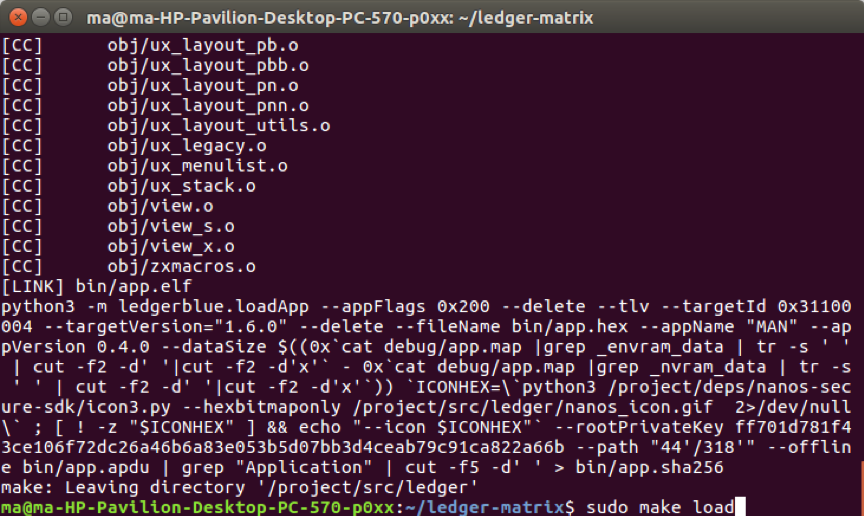Minimize the terminal window
Screen dimensions: 864x516
click(39, 16)
